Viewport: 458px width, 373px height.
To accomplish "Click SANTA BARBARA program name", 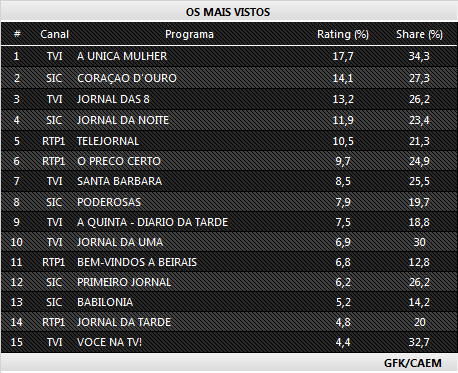I will [x=119, y=181].
